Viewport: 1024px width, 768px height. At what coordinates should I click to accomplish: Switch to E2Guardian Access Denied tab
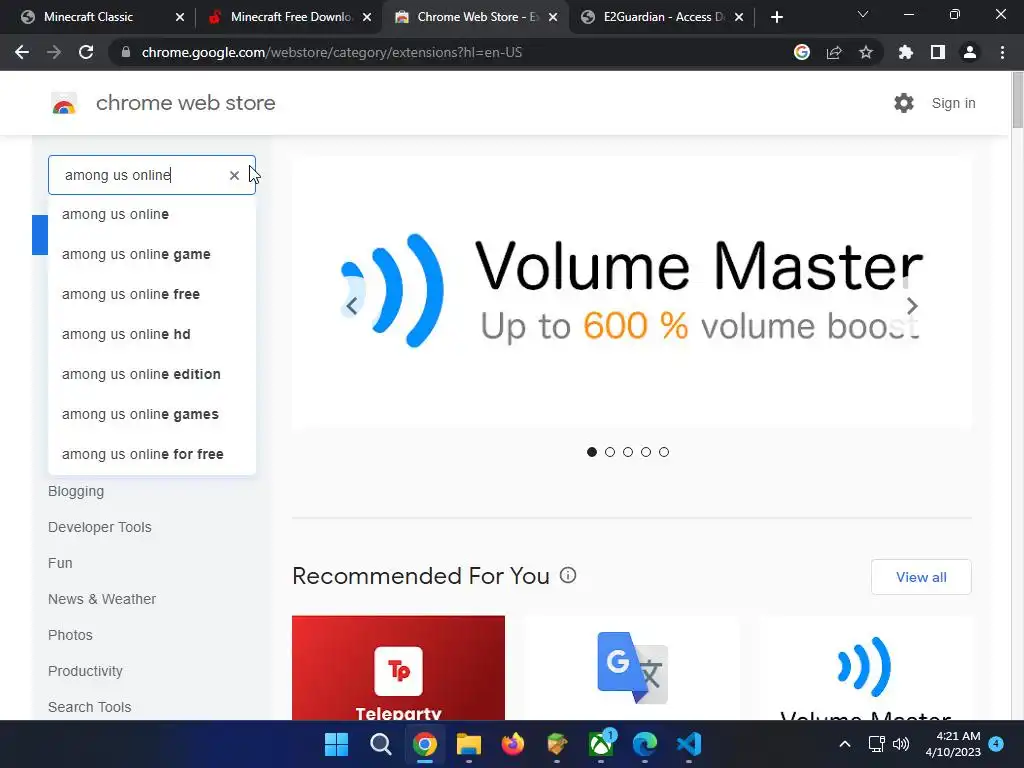pyautogui.click(x=664, y=17)
